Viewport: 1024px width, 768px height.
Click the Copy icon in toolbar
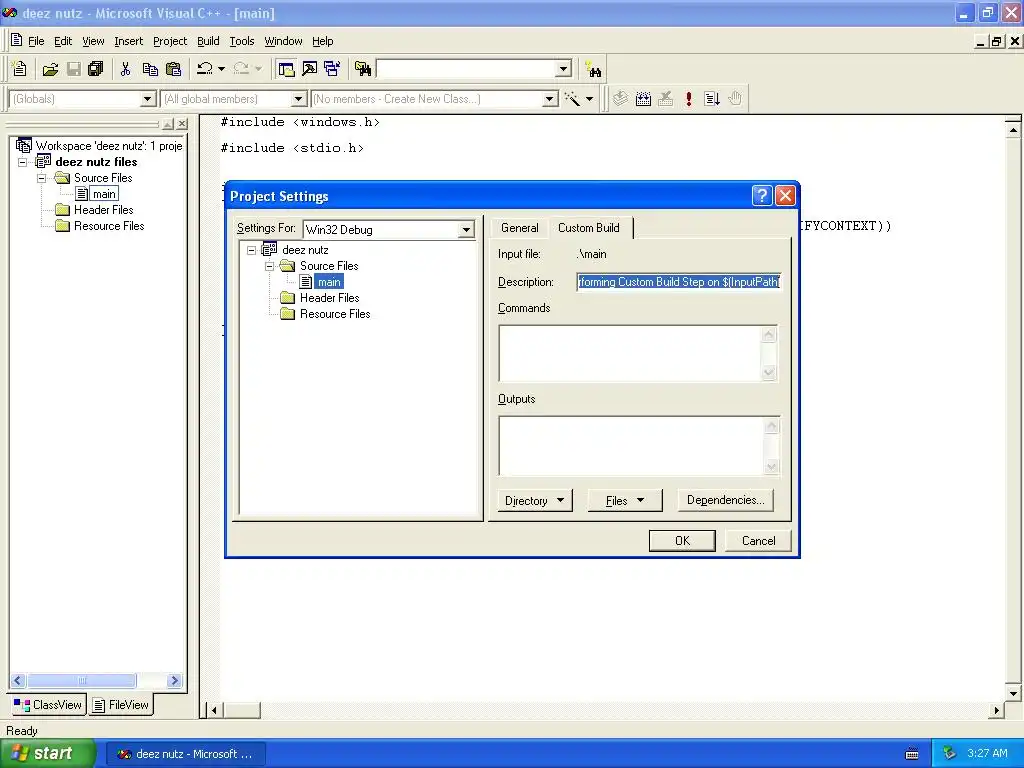tap(150, 69)
